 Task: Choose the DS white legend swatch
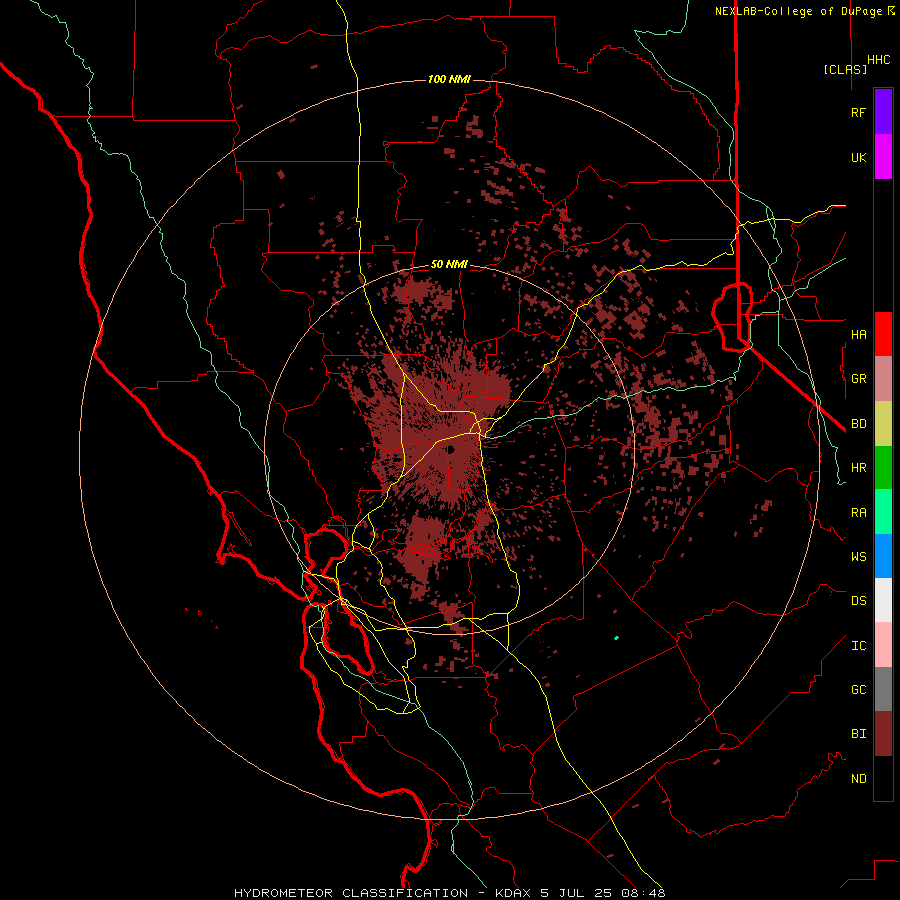point(883,600)
